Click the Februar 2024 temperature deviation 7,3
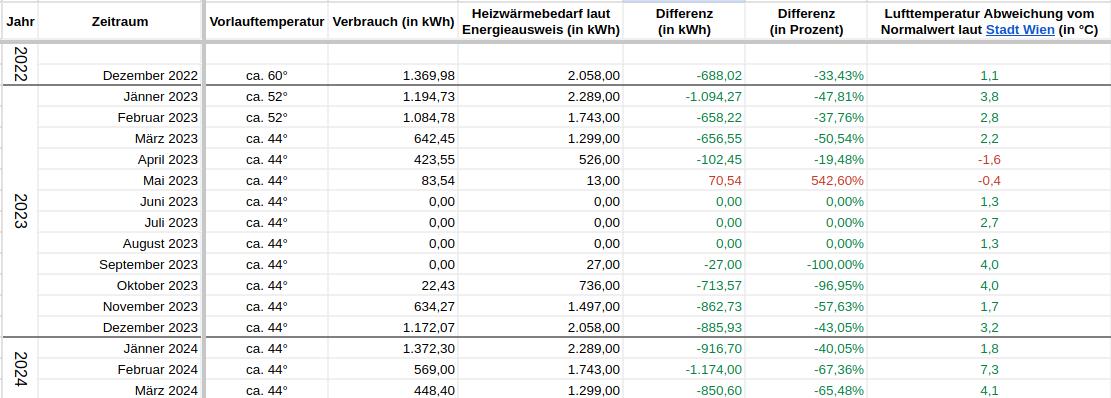1111x398 pixels. point(989,370)
